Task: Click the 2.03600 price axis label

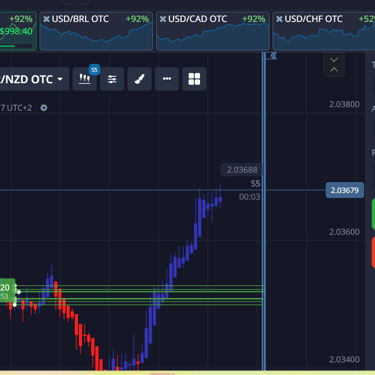Action: click(344, 232)
